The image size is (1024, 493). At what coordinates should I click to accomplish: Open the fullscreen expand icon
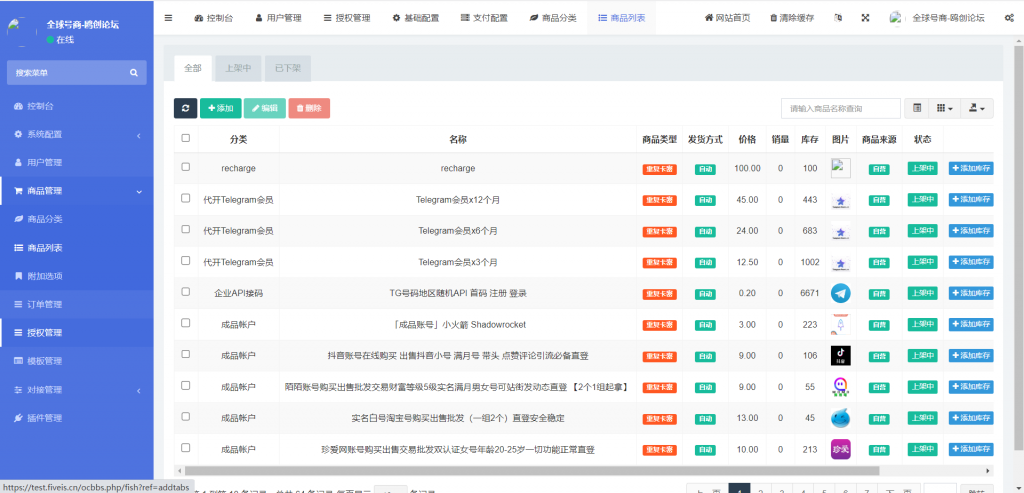click(865, 18)
